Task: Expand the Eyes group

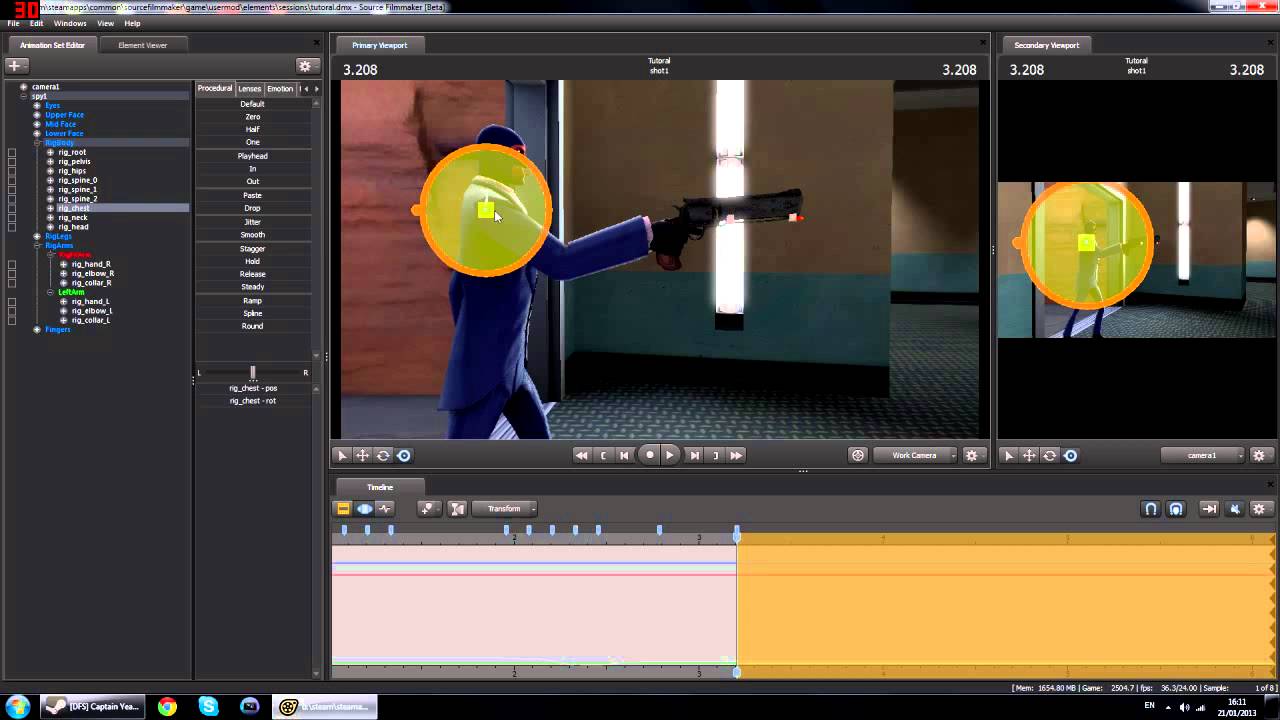Action: (x=37, y=106)
